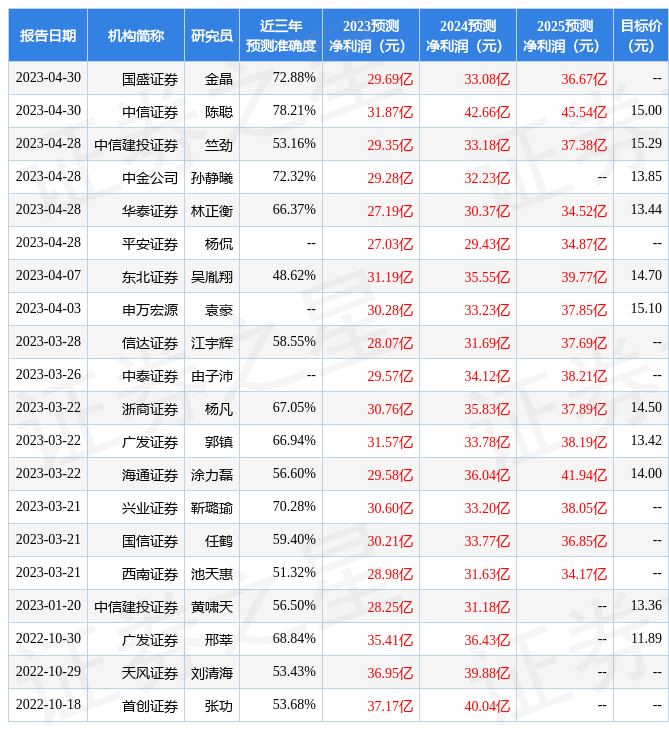Select researcher name 刘清海

[212, 674]
